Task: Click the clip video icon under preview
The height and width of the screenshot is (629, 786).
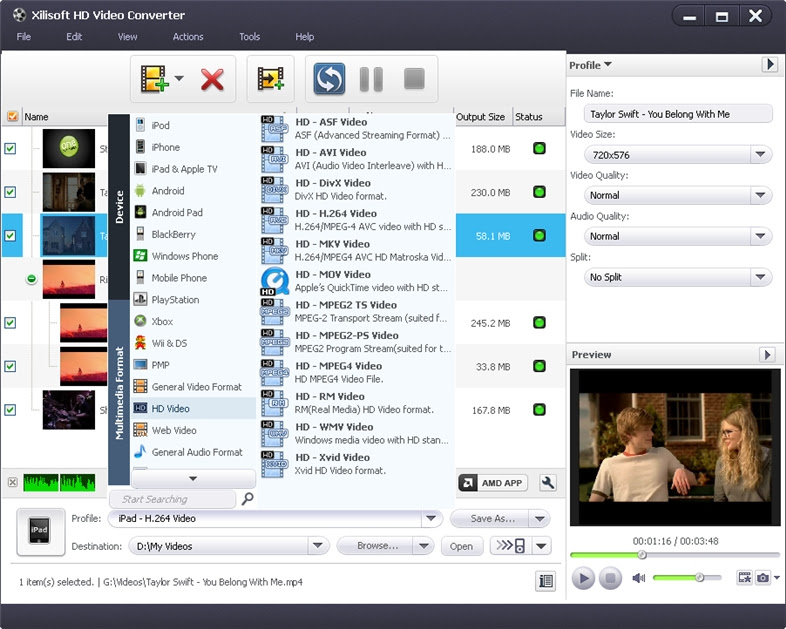Action: click(744, 577)
